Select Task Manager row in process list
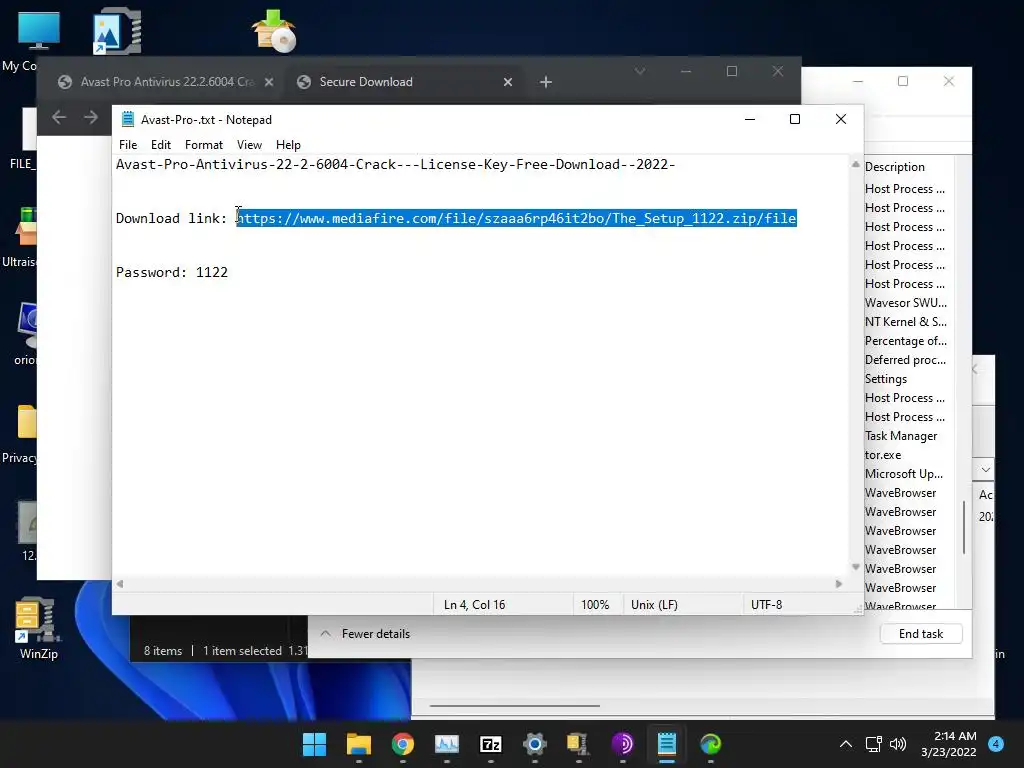The width and height of the screenshot is (1024, 768). tap(901, 436)
